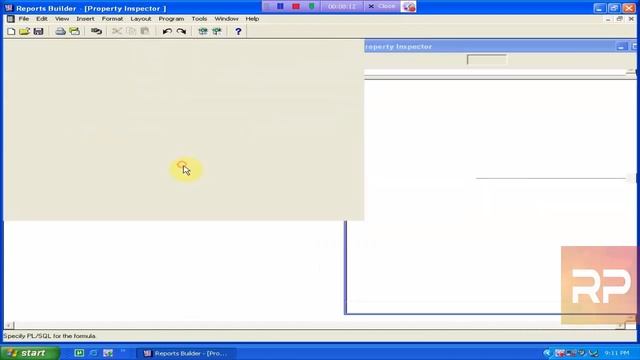Open the Edit menu
This screenshot has width=640, height=360.
coord(42,19)
